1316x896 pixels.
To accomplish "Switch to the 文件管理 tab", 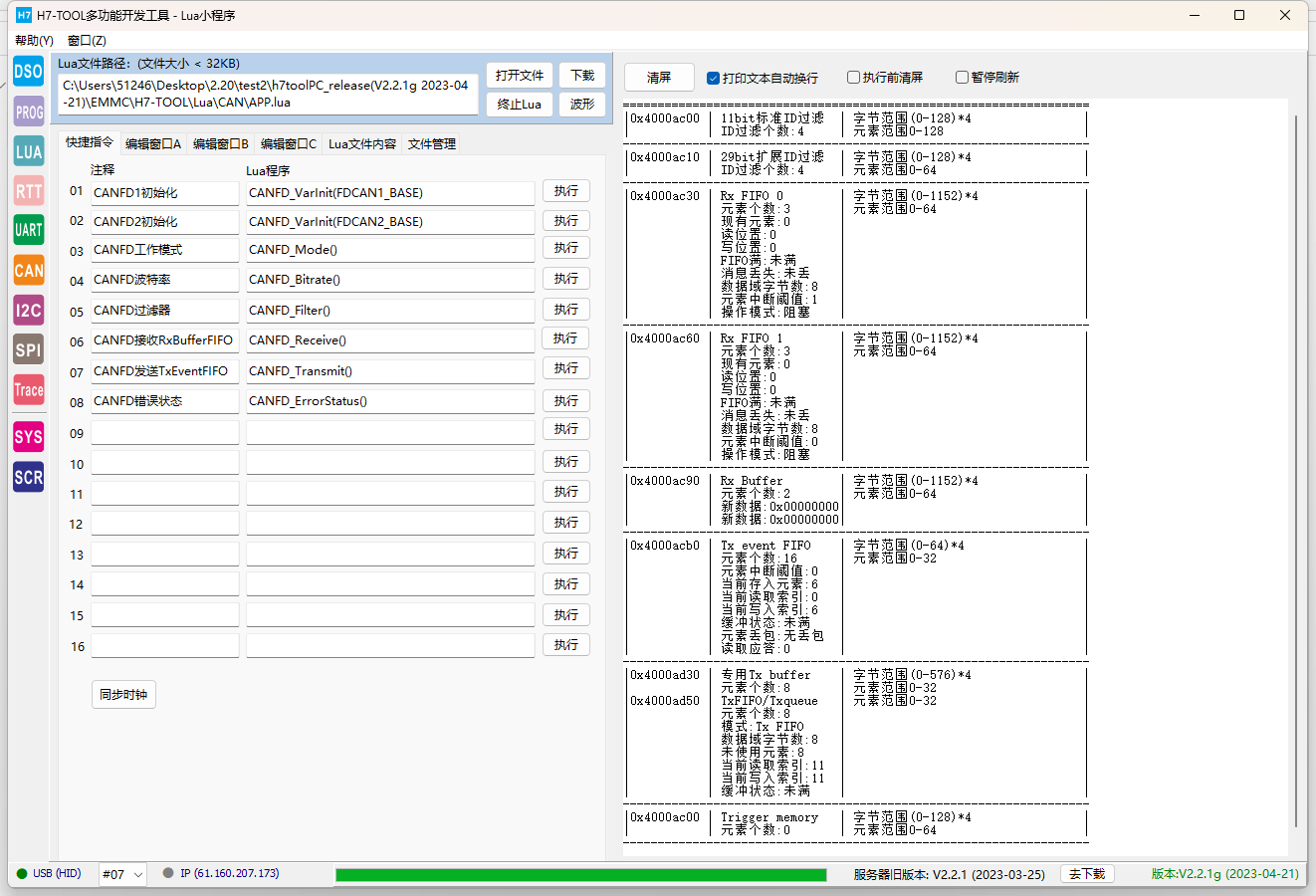I will point(432,143).
